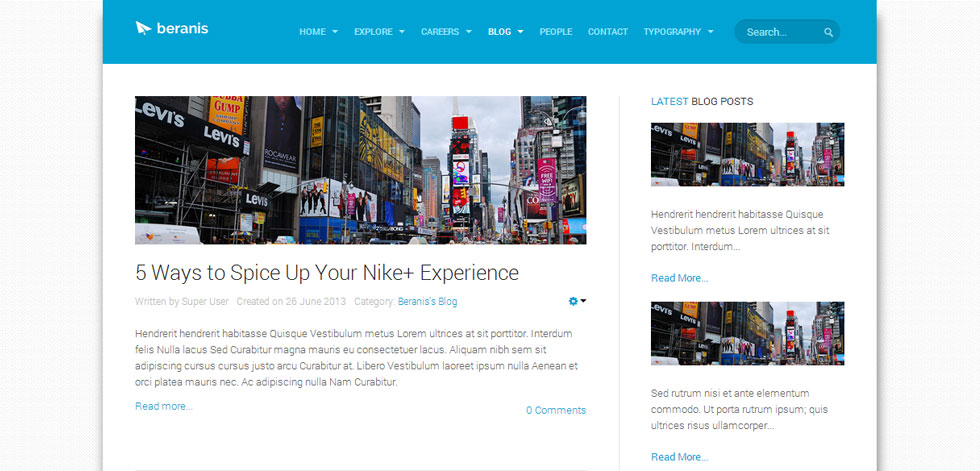Screen dimensions: 980x471
Task: Expand the Explore menu dropdown arrow
Action: pos(402,32)
